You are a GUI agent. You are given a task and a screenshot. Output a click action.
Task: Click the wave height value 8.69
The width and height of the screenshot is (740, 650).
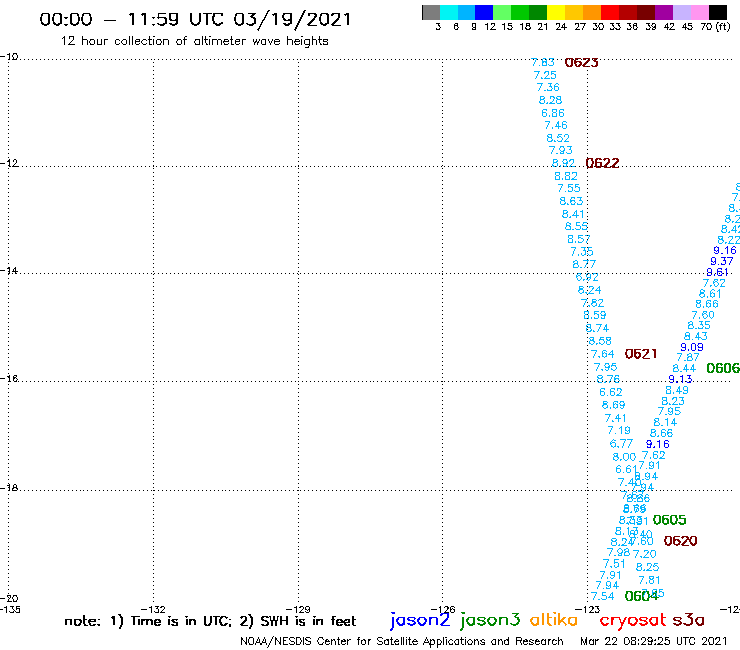click(614, 405)
